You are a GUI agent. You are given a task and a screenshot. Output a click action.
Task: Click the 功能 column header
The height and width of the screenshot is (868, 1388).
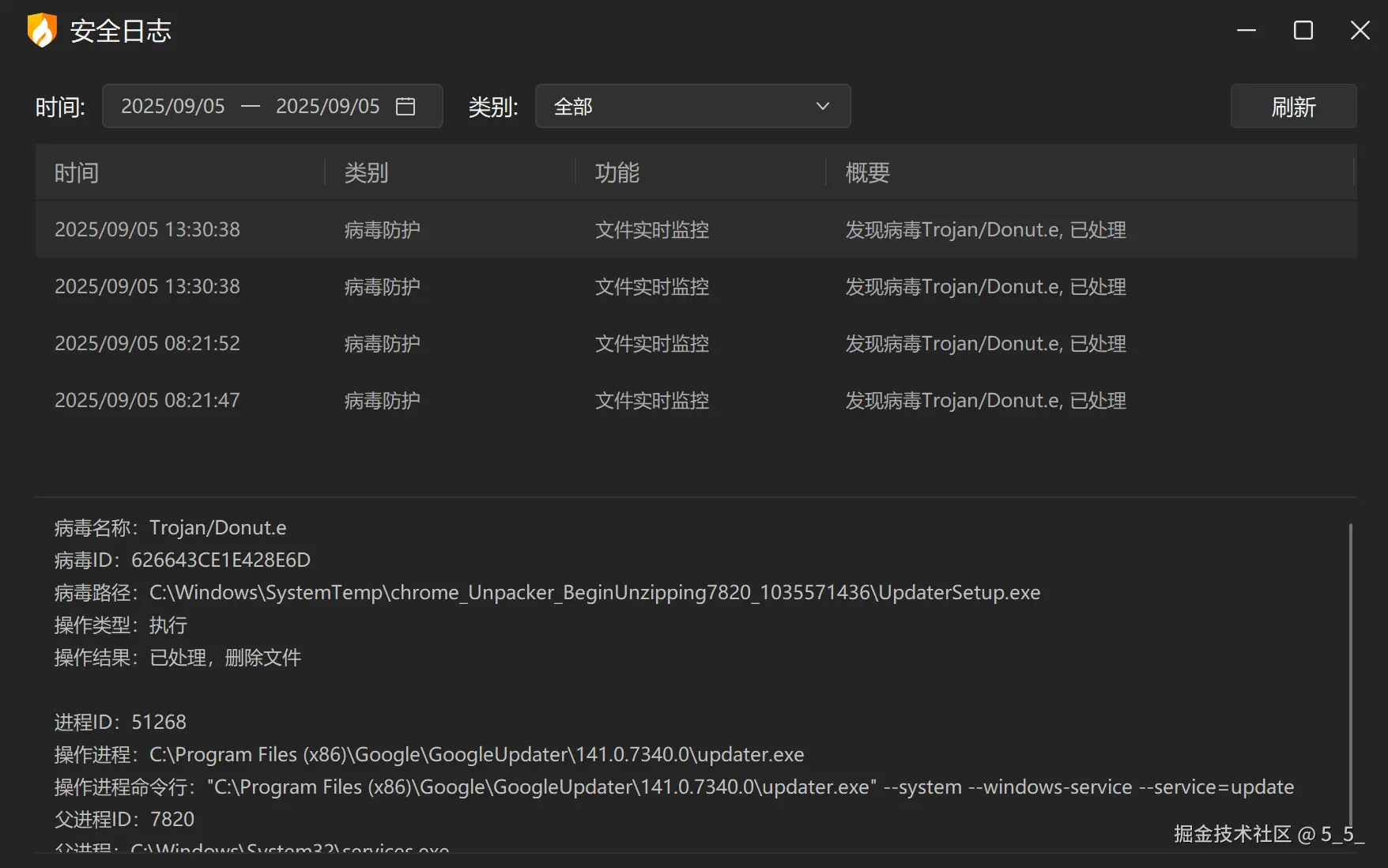[x=617, y=172]
